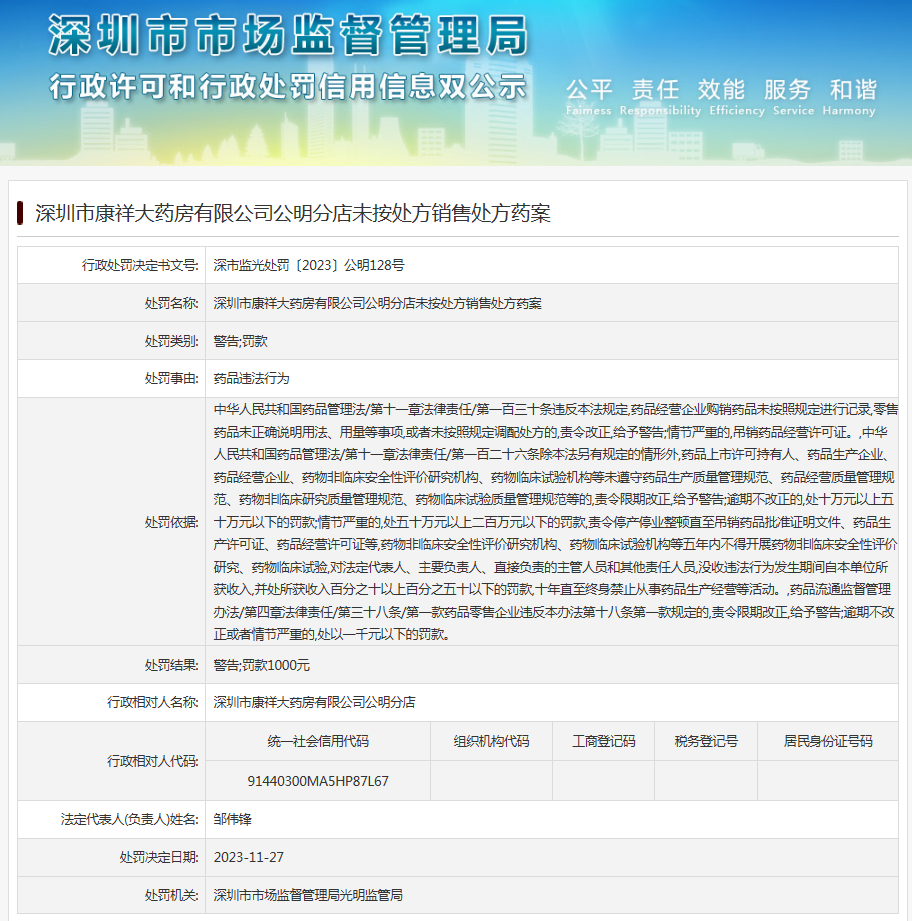Click the value 药品违法行为
The width and height of the screenshot is (912, 921).
tap(251, 379)
